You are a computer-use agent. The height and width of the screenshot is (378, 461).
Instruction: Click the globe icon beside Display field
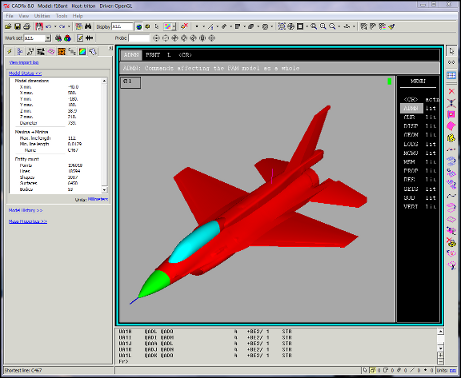(x=139, y=27)
